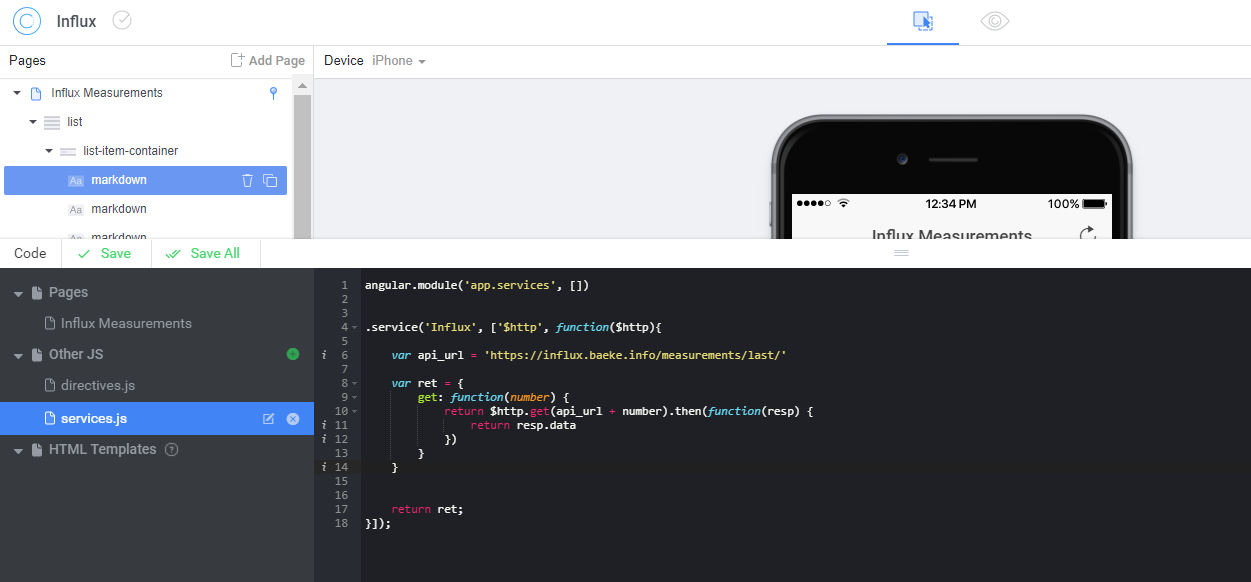Image resolution: width=1251 pixels, height=582 pixels.
Task: Click the checkmark status icon beside Influx
Action: click(x=122, y=20)
